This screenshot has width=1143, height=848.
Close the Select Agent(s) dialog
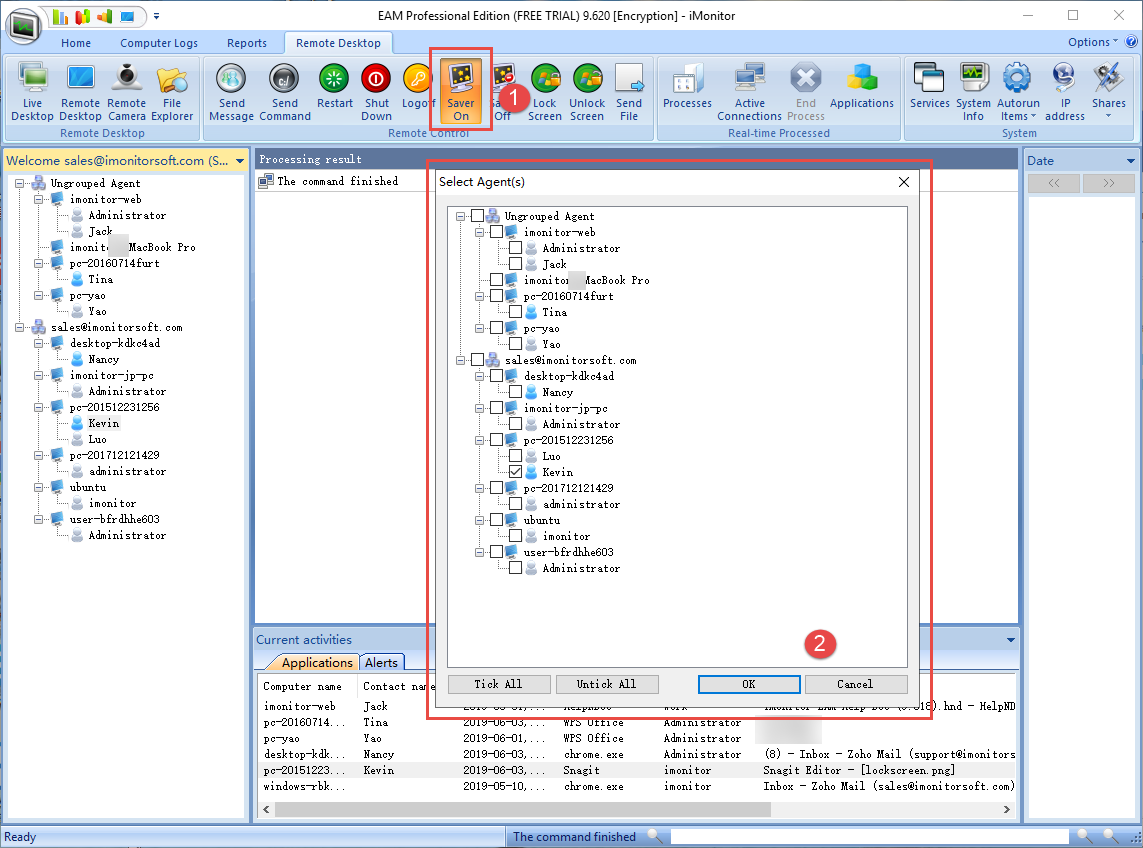[904, 182]
